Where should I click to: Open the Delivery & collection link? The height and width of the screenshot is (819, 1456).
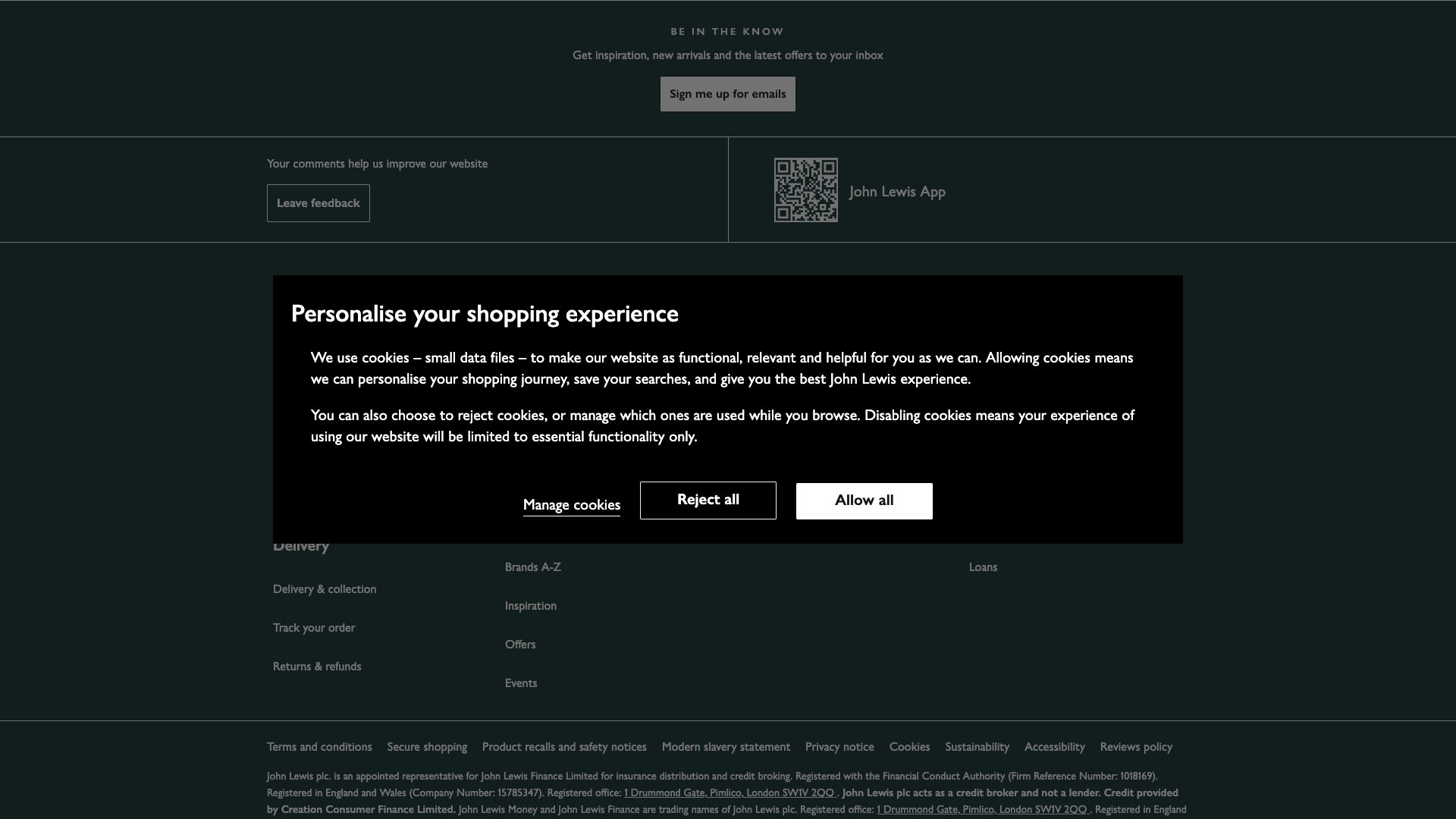point(325,589)
